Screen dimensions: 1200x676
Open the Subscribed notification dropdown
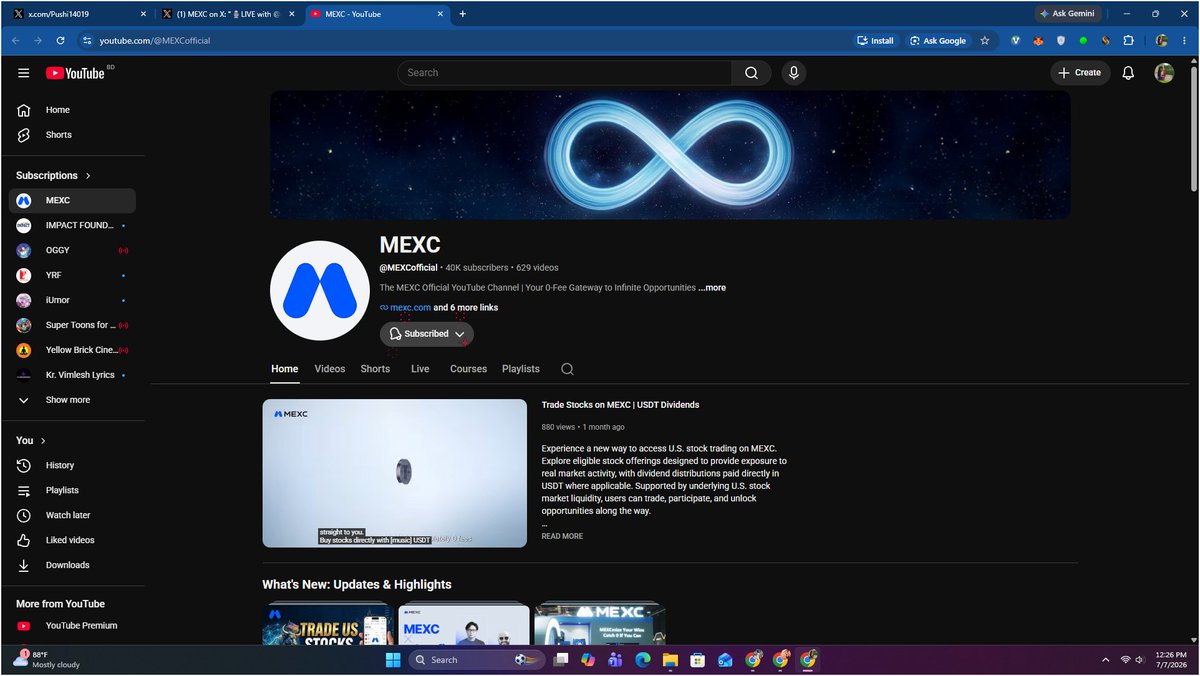coord(427,334)
